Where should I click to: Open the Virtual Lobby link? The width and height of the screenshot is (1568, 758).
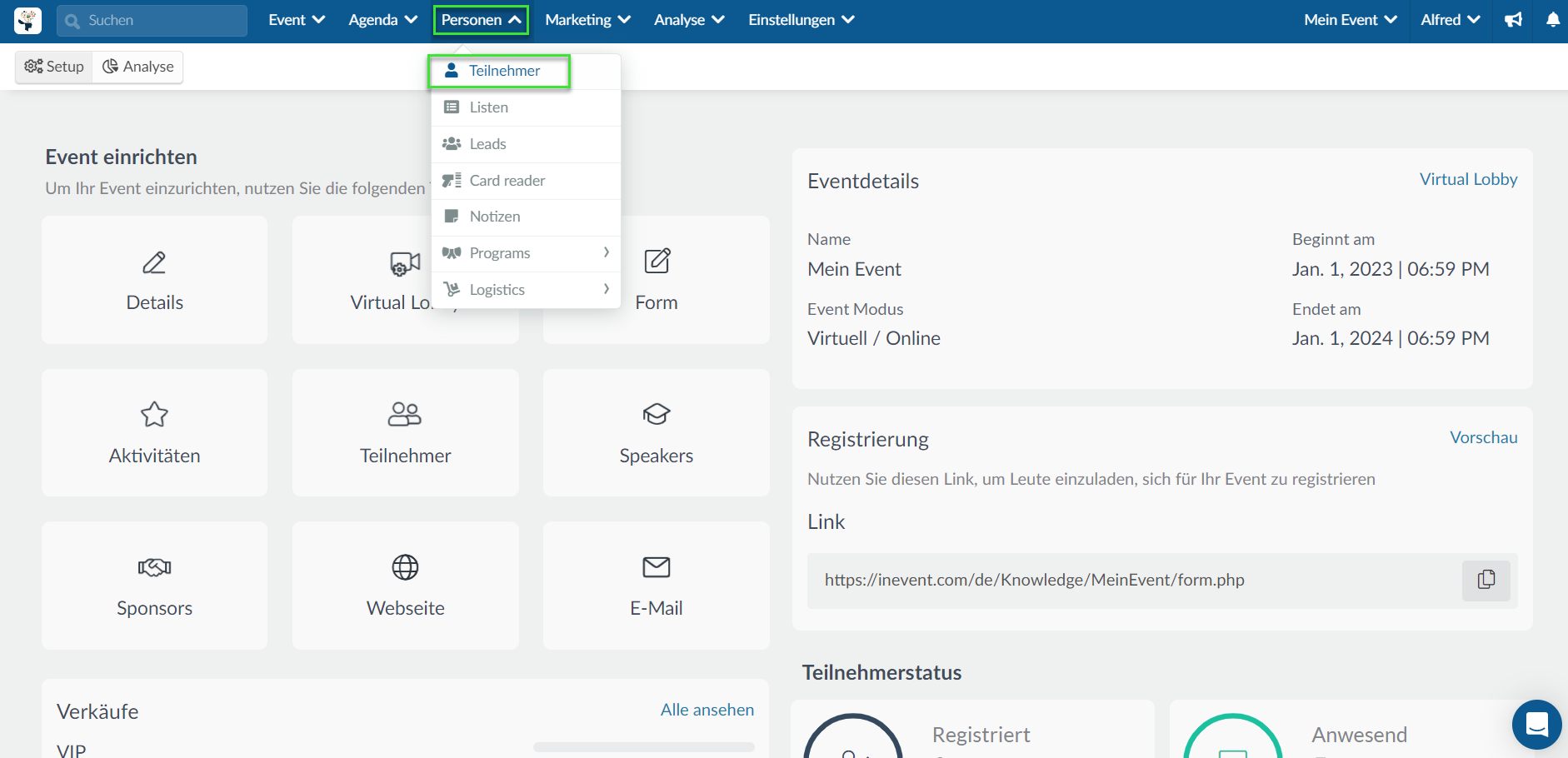1468,179
